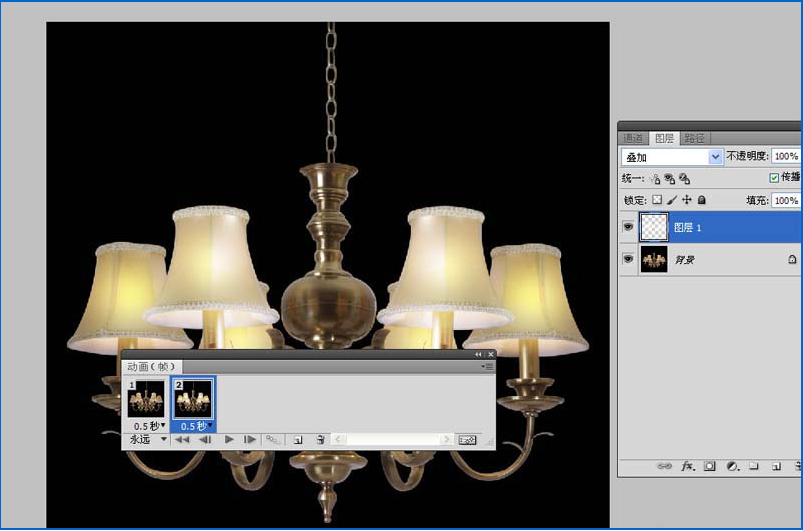The height and width of the screenshot is (531, 803).
Task: Click 图层 1 transparent layer thumbnail
Action: 654,227
